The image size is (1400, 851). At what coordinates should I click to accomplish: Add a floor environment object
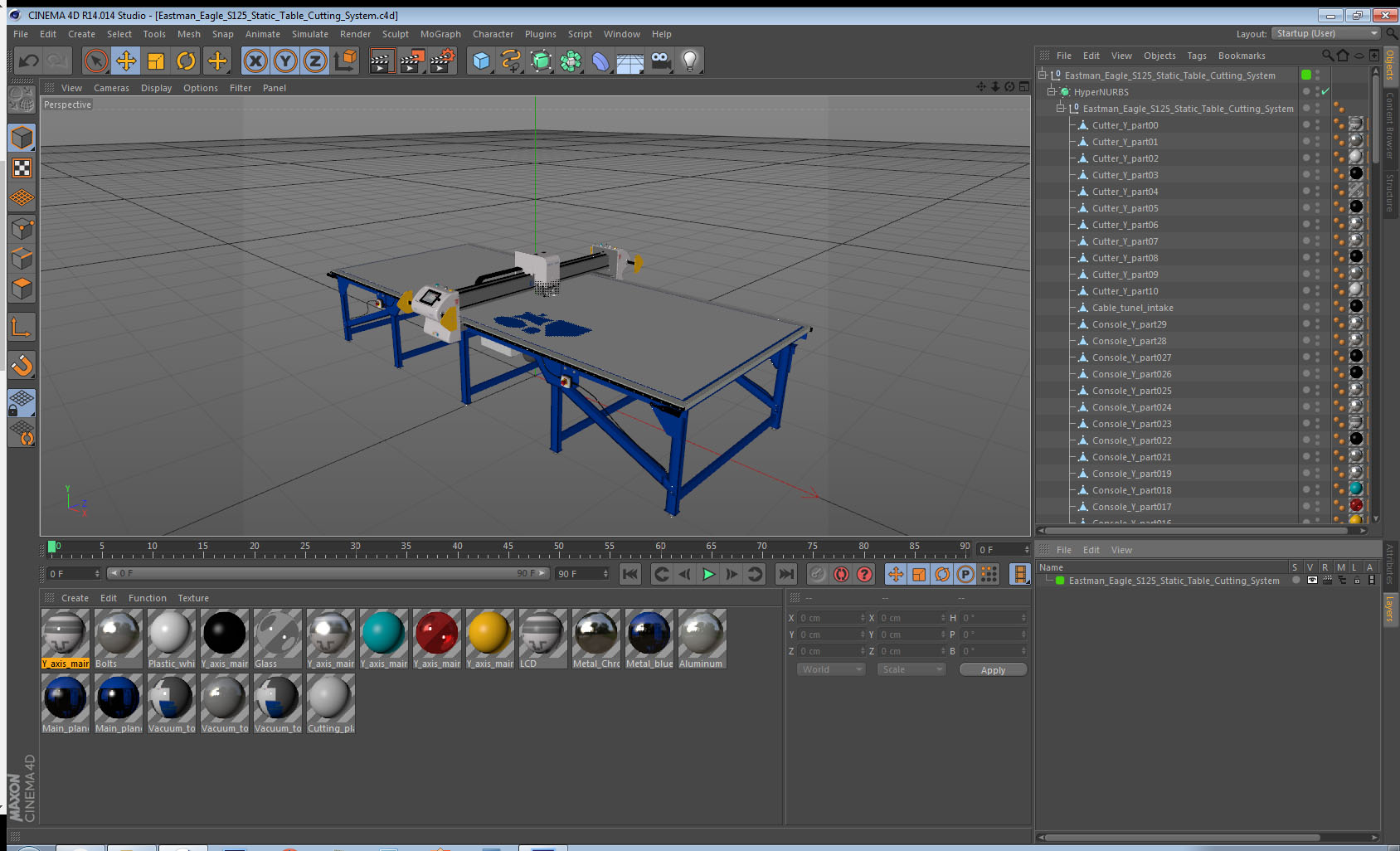[630, 61]
